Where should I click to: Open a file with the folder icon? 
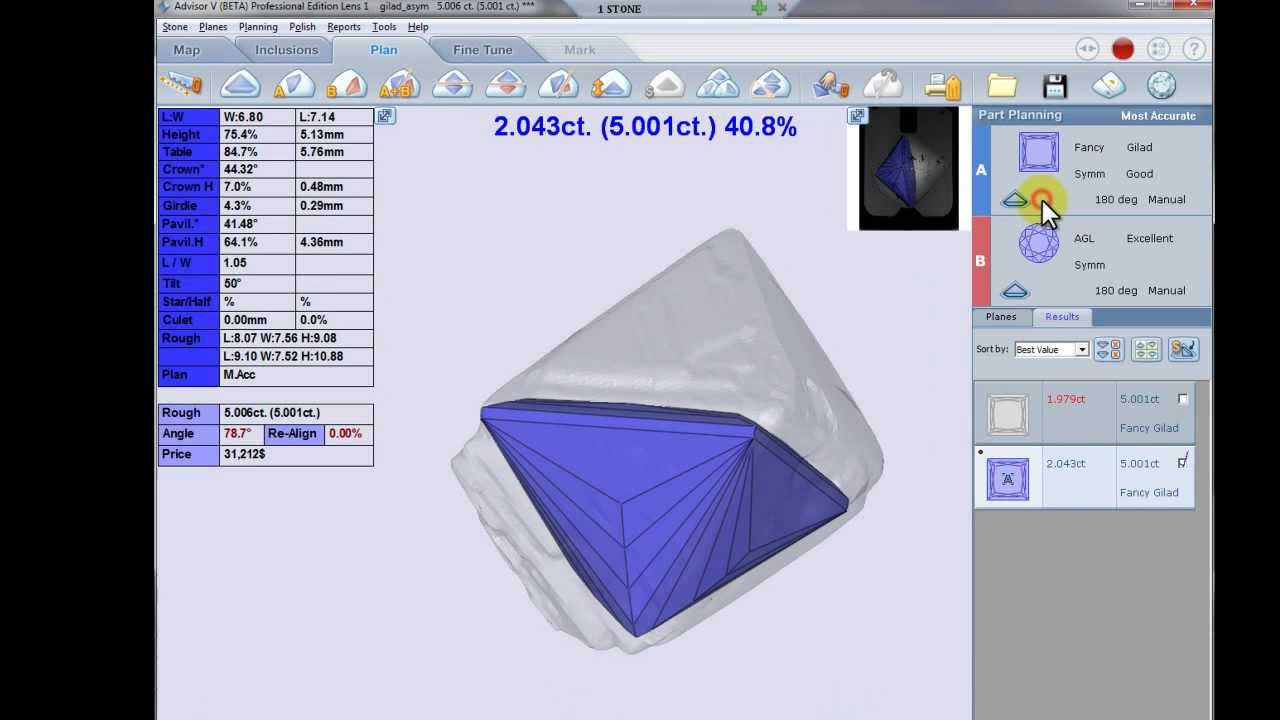click(1002, 85)
